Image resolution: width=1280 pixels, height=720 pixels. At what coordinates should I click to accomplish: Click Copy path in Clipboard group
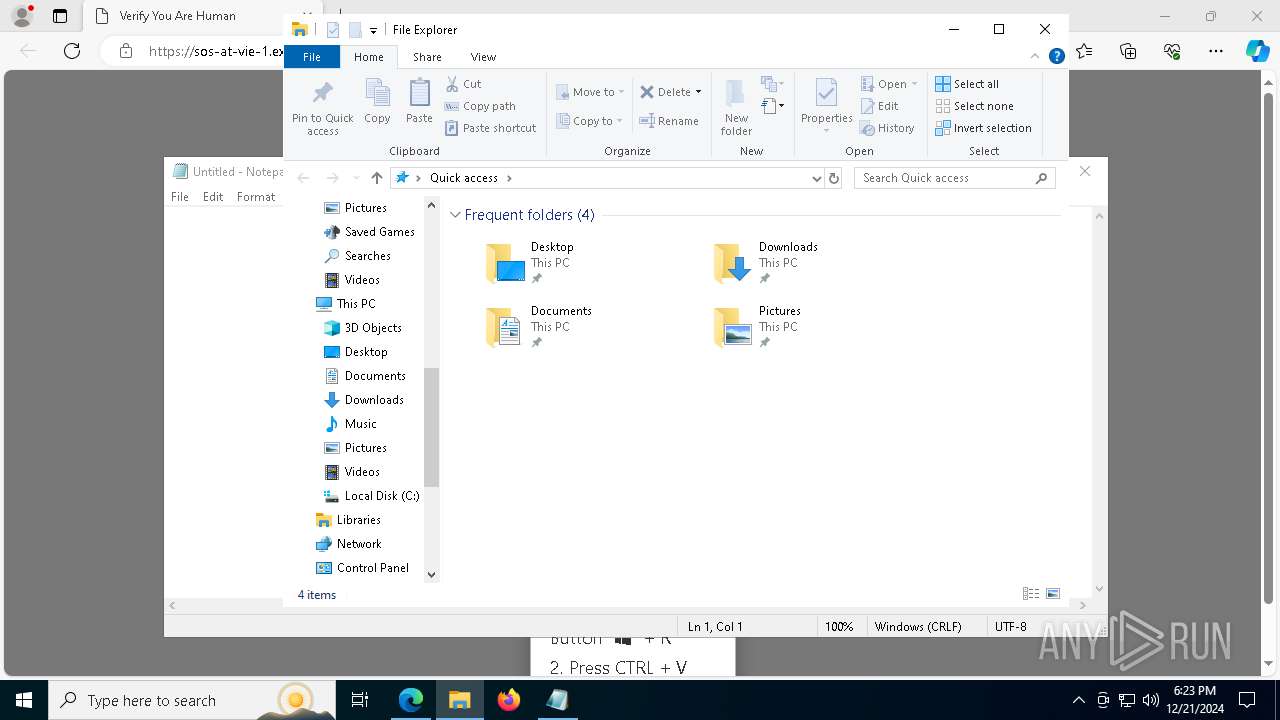[480, 106]
